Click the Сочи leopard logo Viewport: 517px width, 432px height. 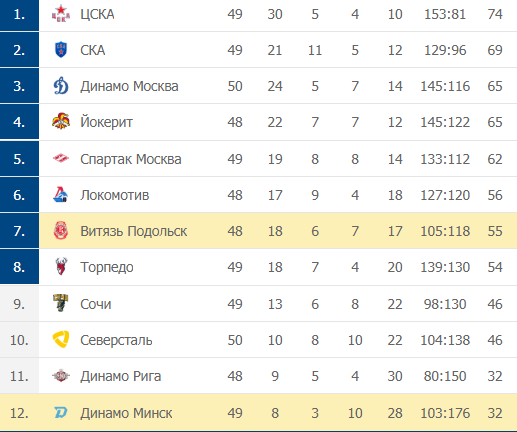tap(61, 303)
